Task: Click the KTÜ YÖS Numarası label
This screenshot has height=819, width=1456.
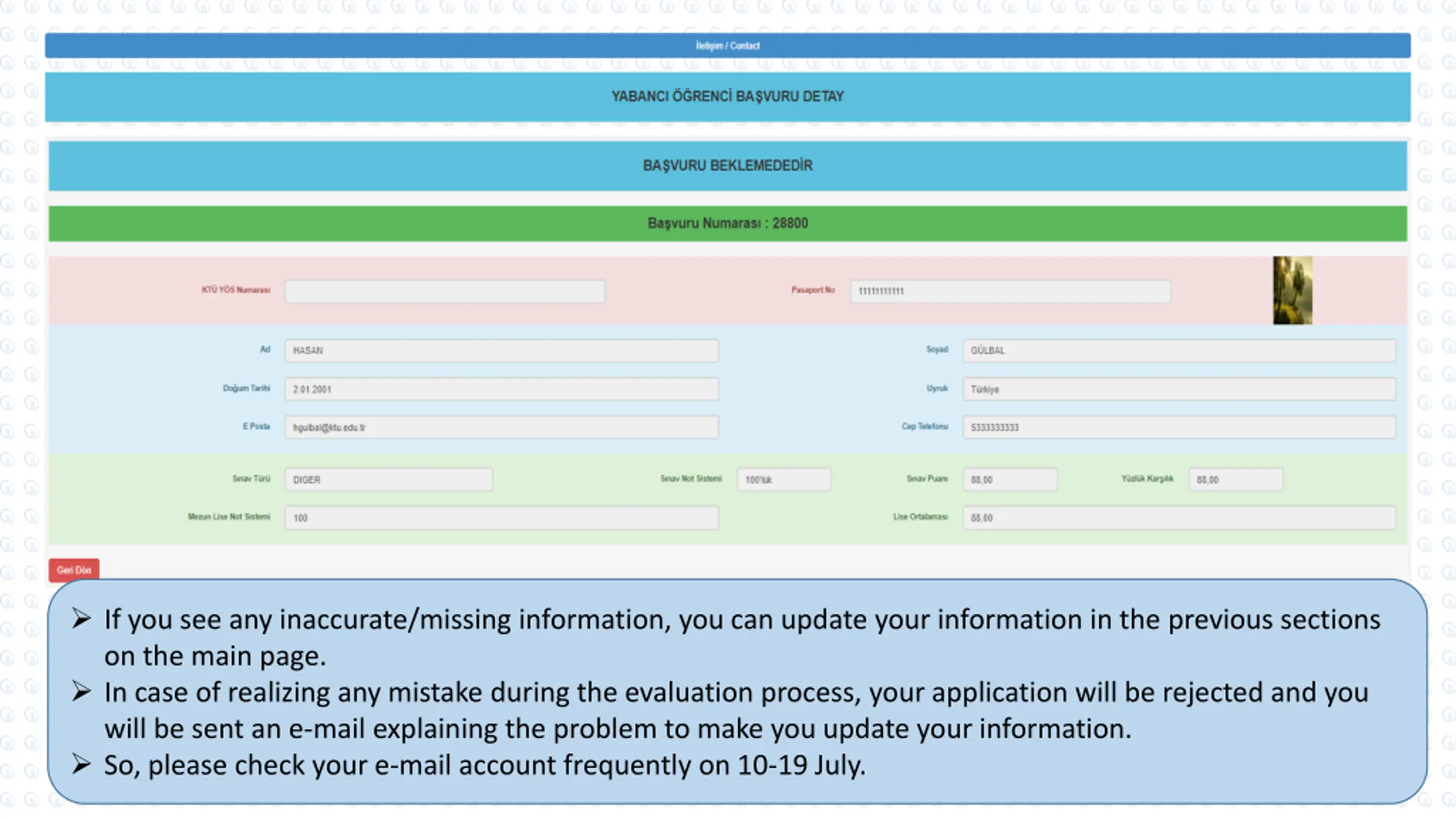Action: [235, 290]
